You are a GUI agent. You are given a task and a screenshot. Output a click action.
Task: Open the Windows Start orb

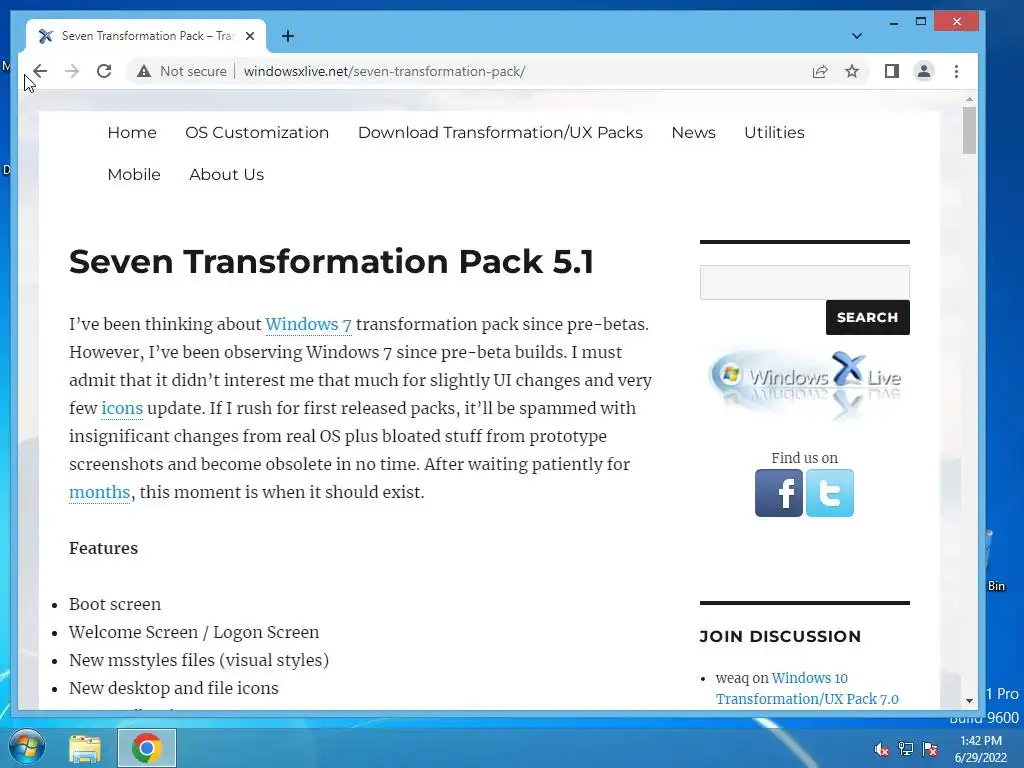[26, 748]
